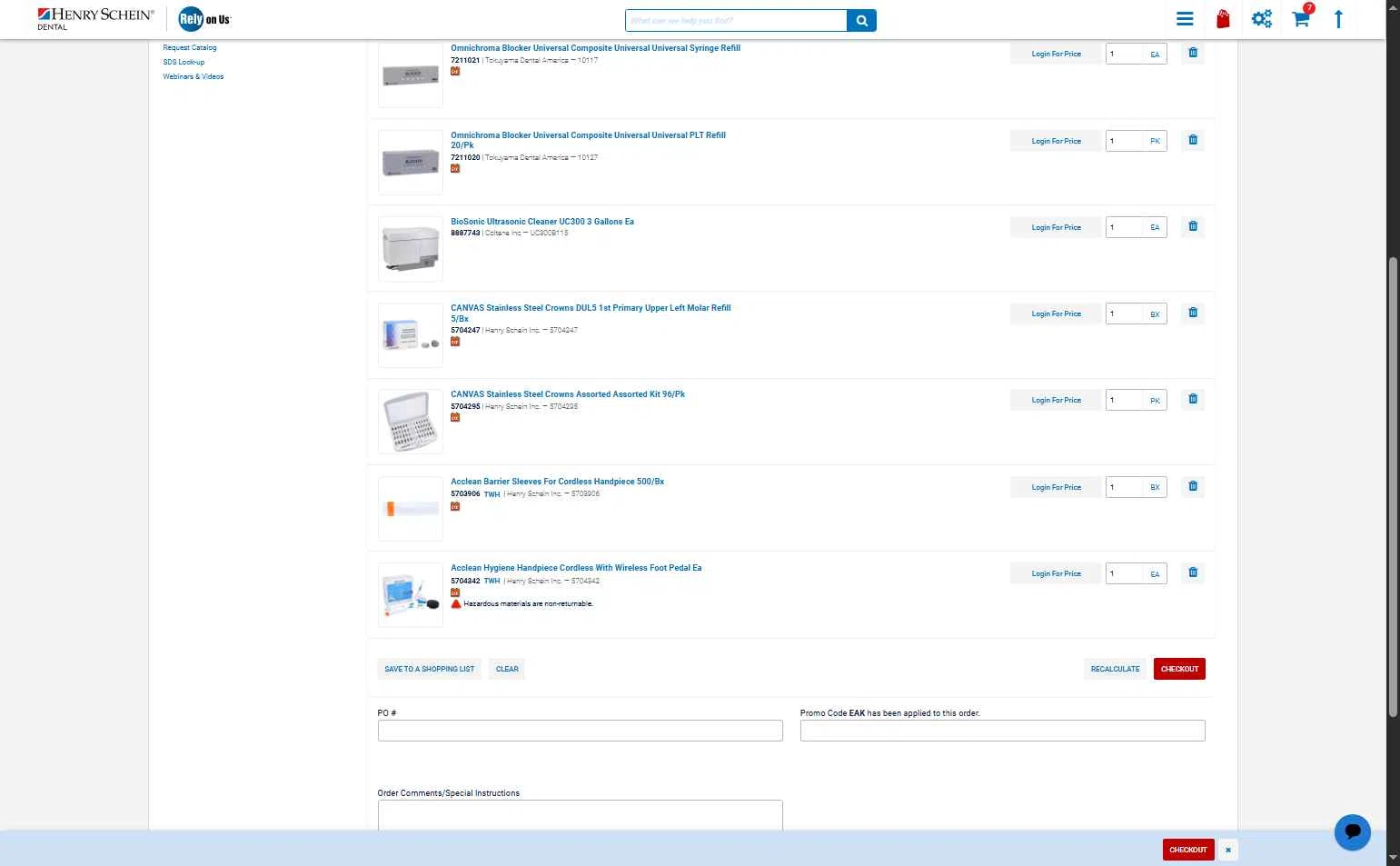The width and height of the screenshot is (1400, 866).
Task: Click the Rely on Us logo
Action: [204, 19]
